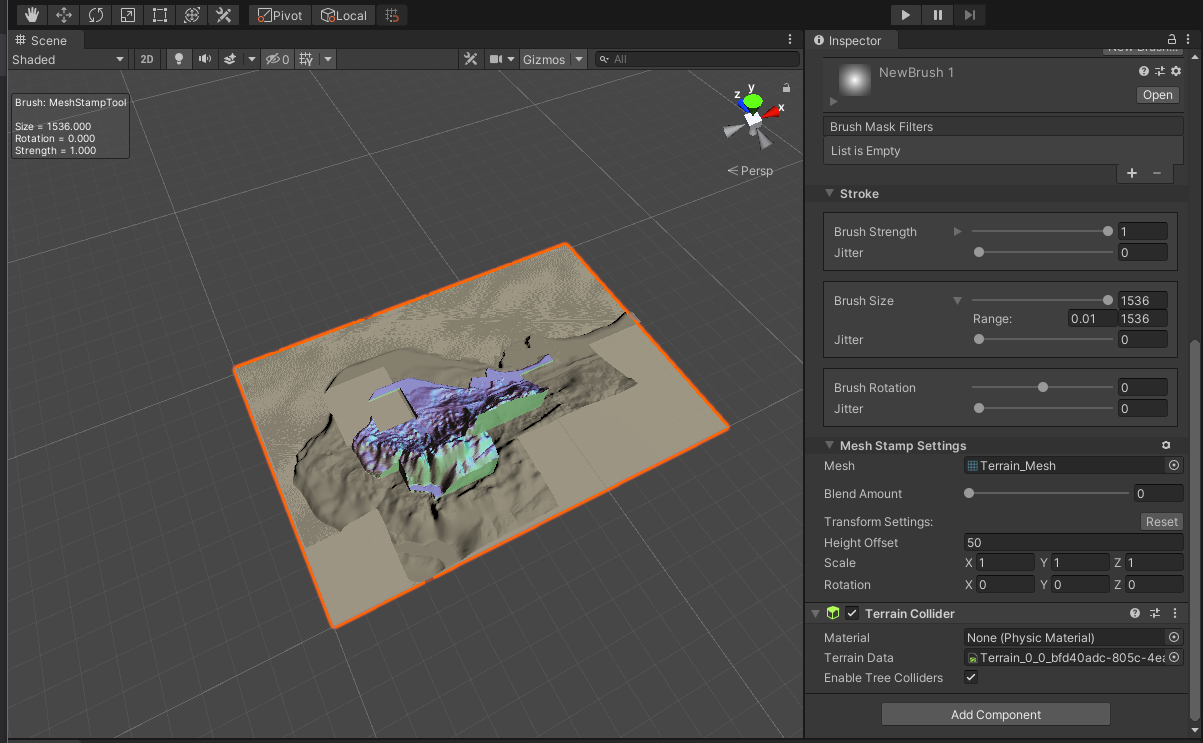The image size is (1203, 743).
Task: Lock the Inspector panel
Action: (1172, 41)
